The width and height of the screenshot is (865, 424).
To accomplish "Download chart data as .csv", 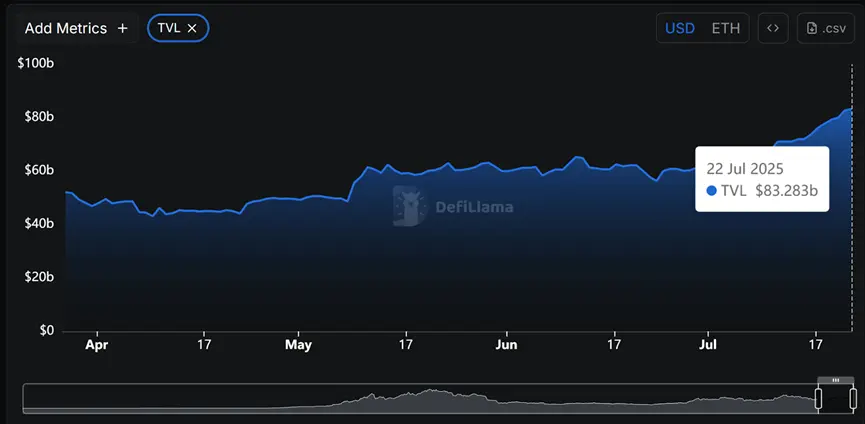I will (x=825, y=28).
